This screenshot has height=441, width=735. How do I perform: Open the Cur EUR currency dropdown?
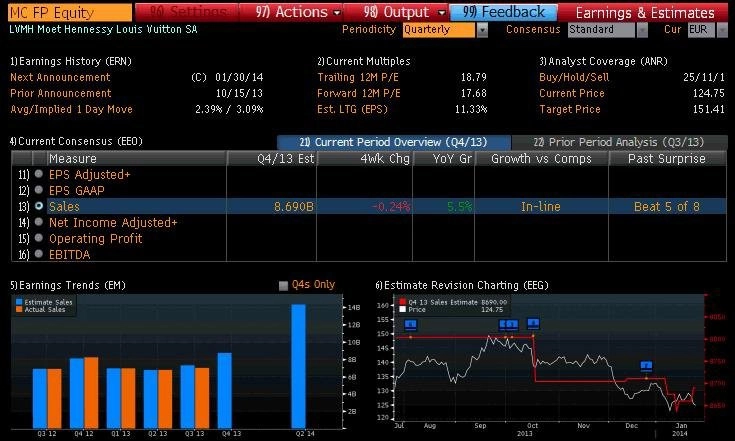[701, 30]
